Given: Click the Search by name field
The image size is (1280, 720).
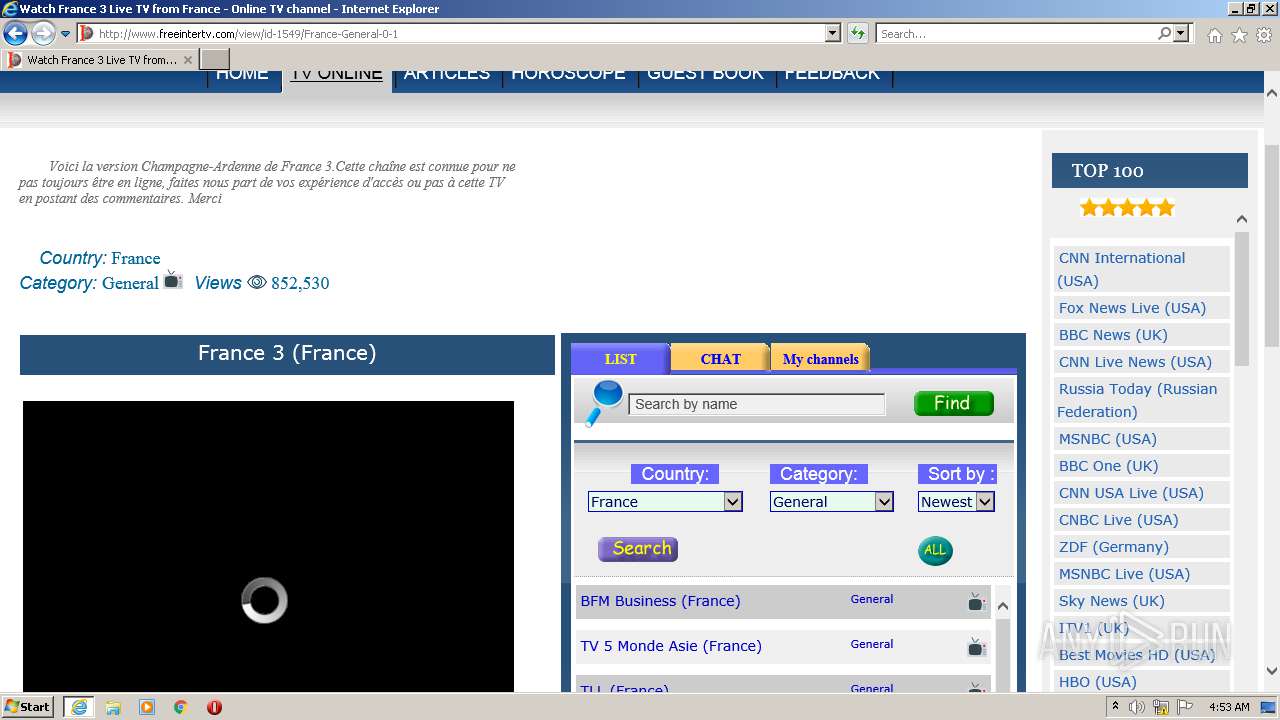Looking at the screenshot, I should pyautogui.click(x=756, y=404).
